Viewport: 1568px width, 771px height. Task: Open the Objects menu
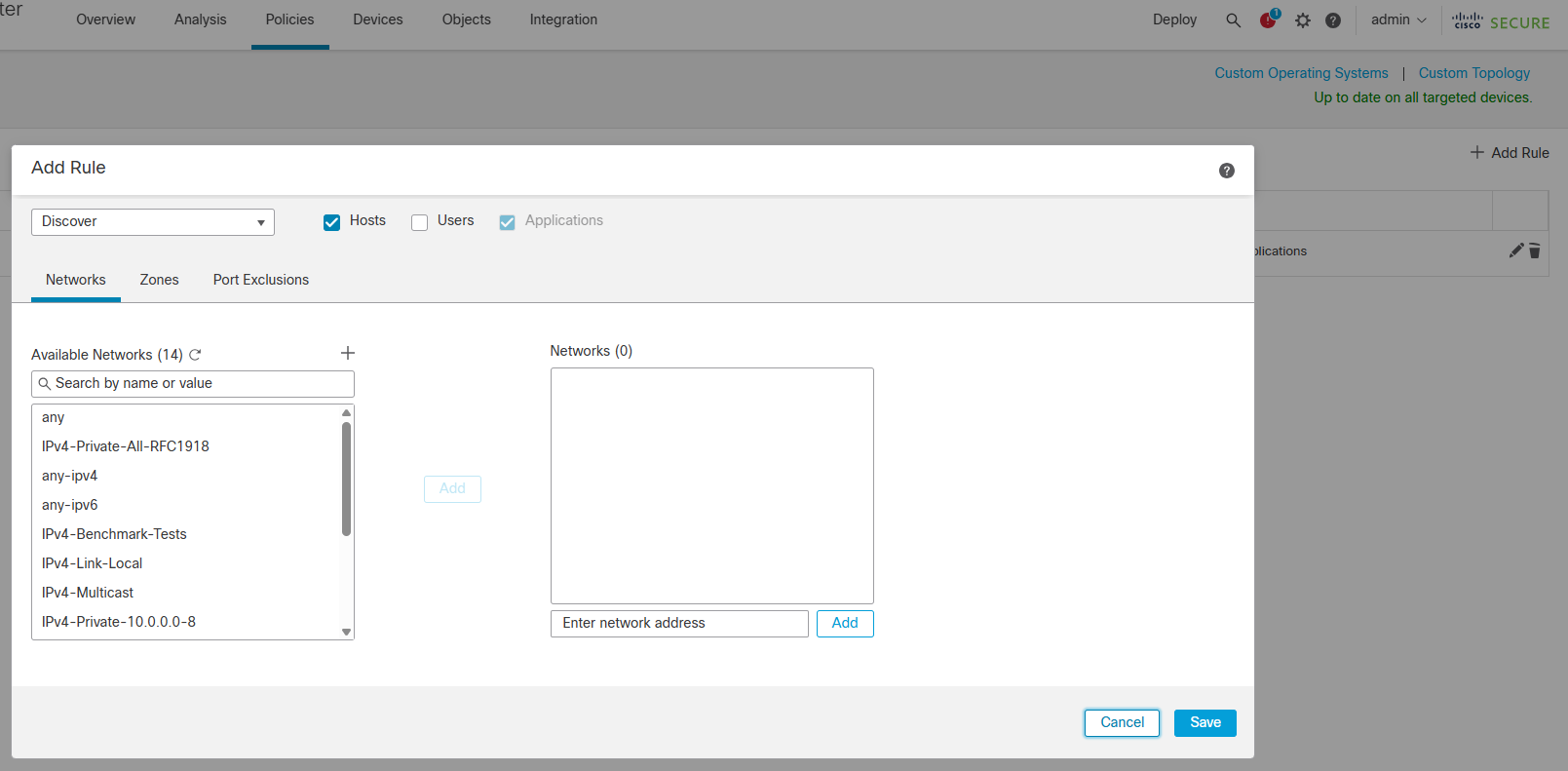pos(467,19)
